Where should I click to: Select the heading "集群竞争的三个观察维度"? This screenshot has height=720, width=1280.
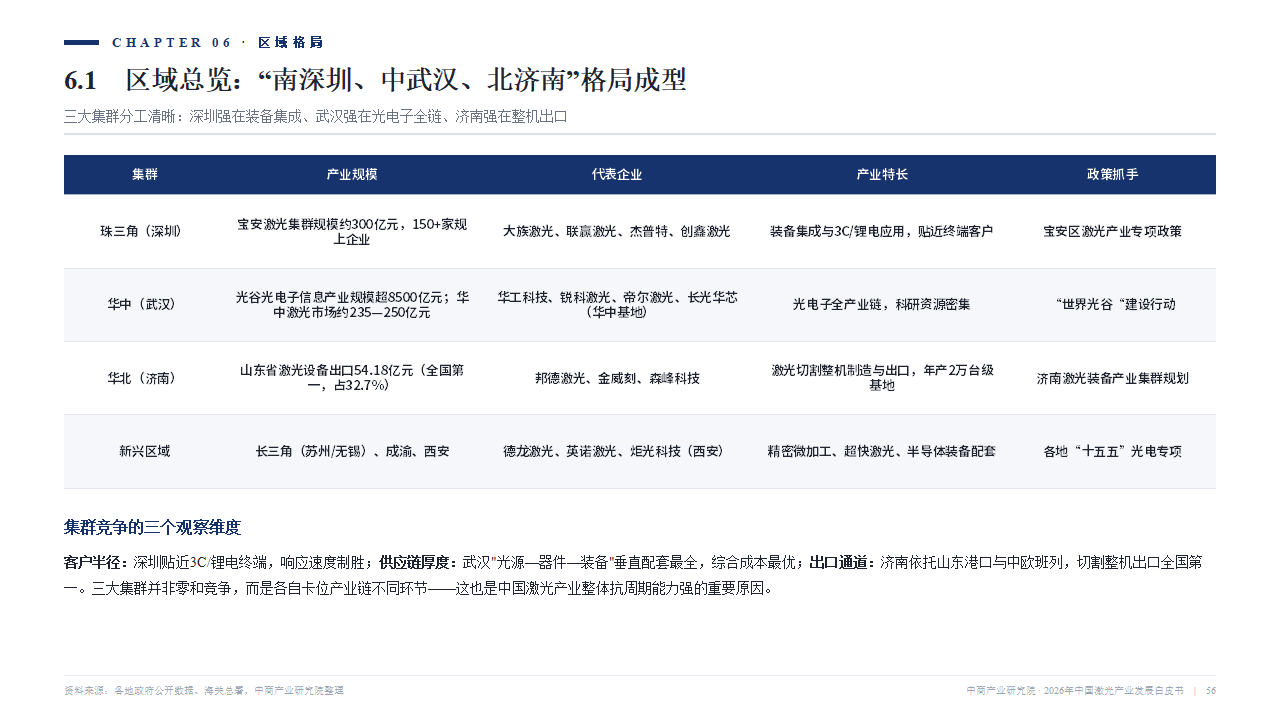pos(152,527)
